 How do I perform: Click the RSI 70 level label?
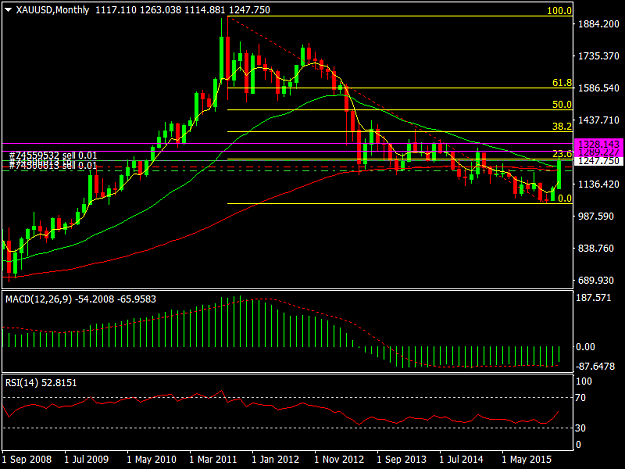580,398
